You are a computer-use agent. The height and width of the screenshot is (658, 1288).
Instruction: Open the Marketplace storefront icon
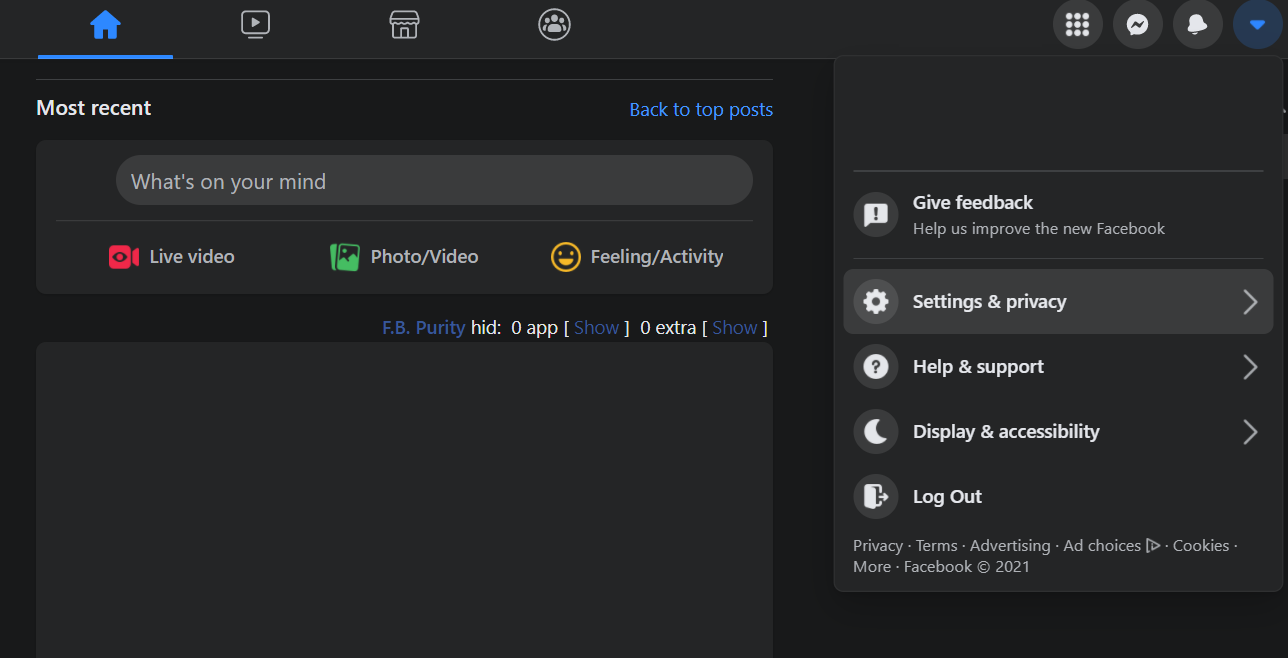pos(404,25)
